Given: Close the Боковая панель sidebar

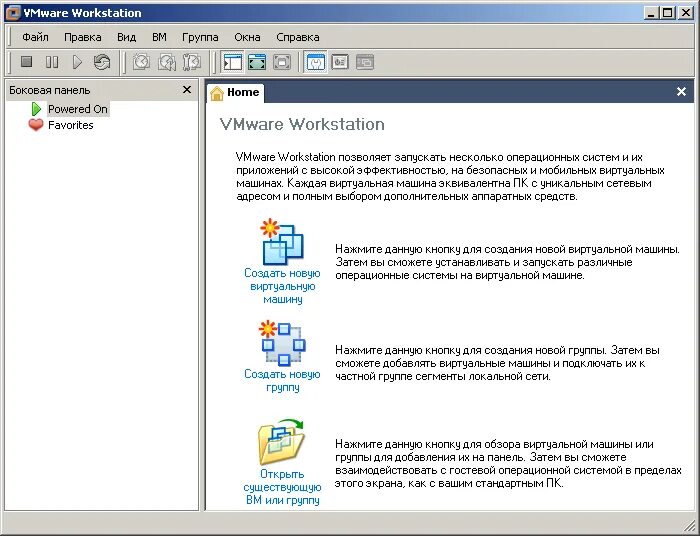Looking at the screenshot, I should coord(187,90).
